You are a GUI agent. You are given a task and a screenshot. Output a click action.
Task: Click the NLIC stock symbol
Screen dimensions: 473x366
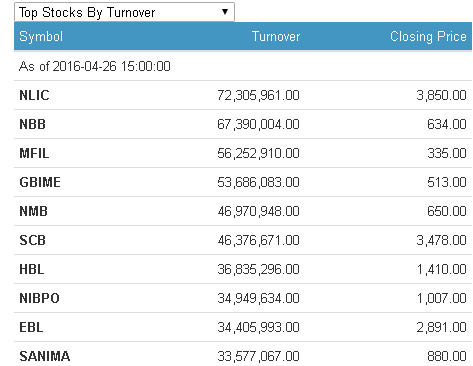coord(34,95)
